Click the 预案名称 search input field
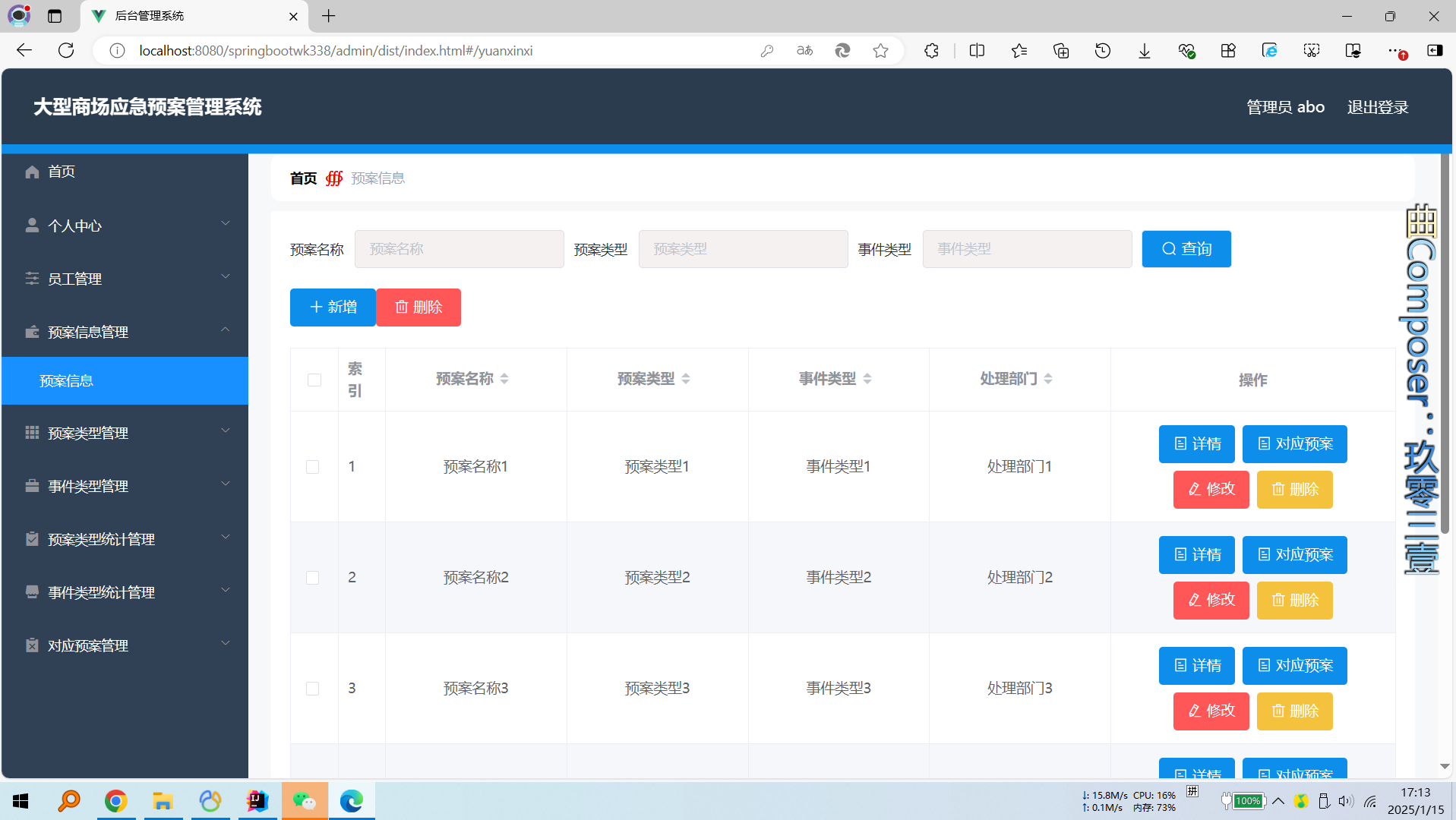 coord(459,249)
